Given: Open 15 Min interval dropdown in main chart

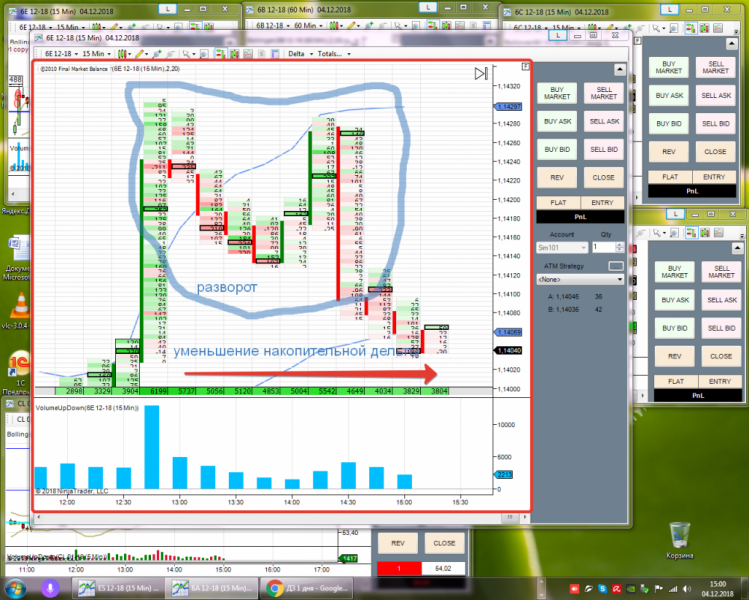Looking at the screenshot, I should pyautogui.click(x=97, y=54).
